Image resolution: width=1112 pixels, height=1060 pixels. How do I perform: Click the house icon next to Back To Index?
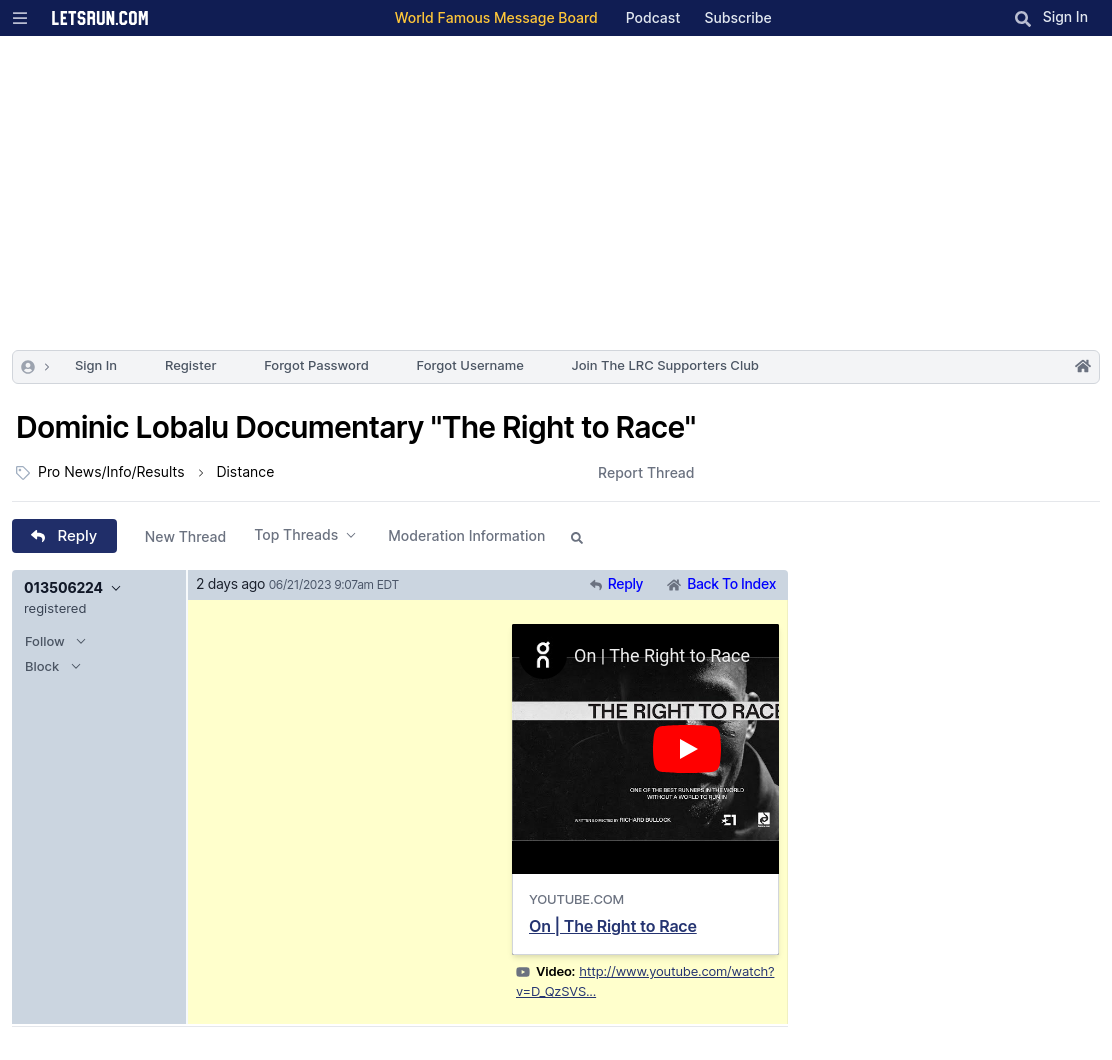pos(674,585)
